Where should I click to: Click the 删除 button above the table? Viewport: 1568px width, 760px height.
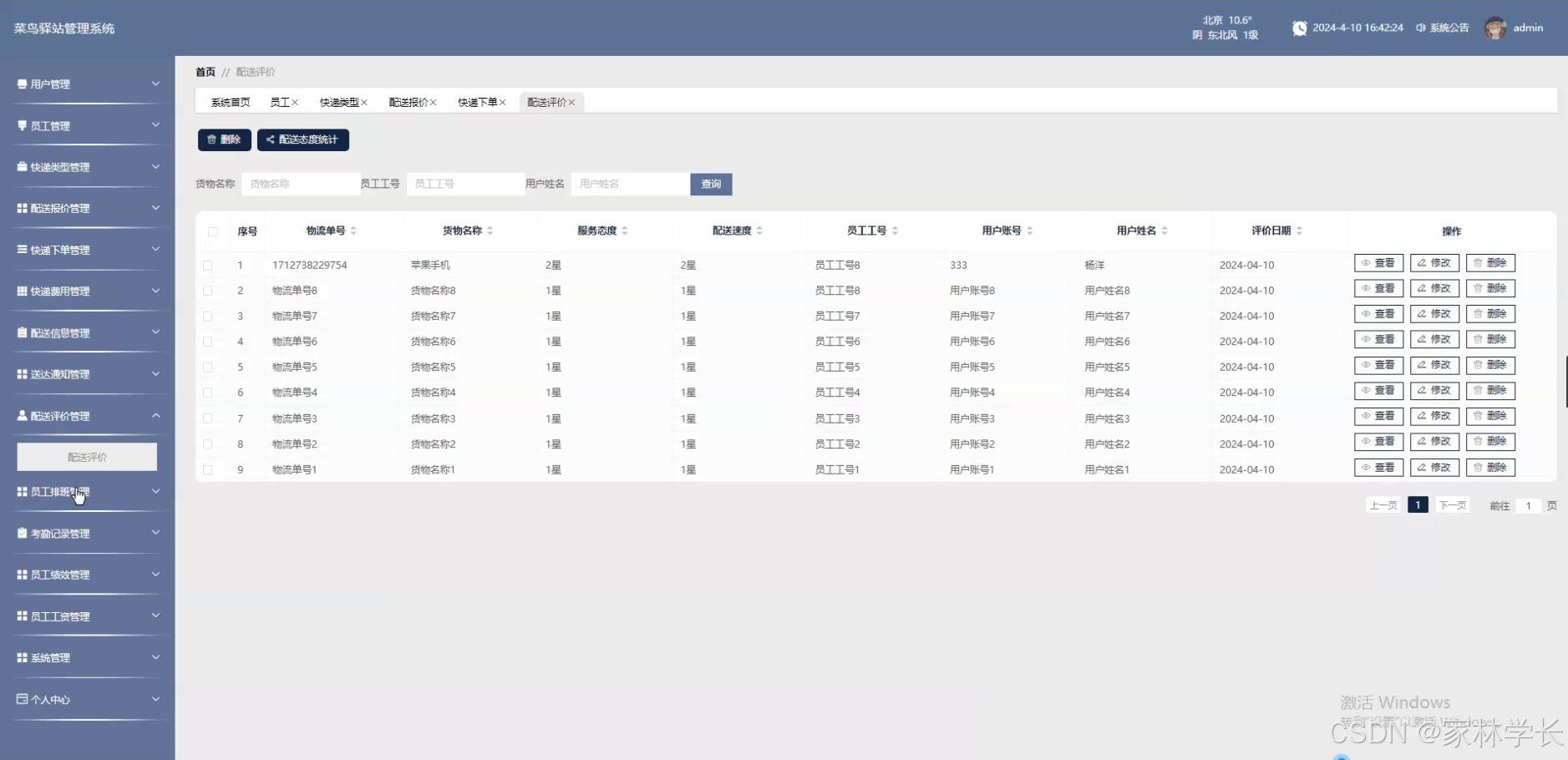pyautogui.click(x=224, y=139)
